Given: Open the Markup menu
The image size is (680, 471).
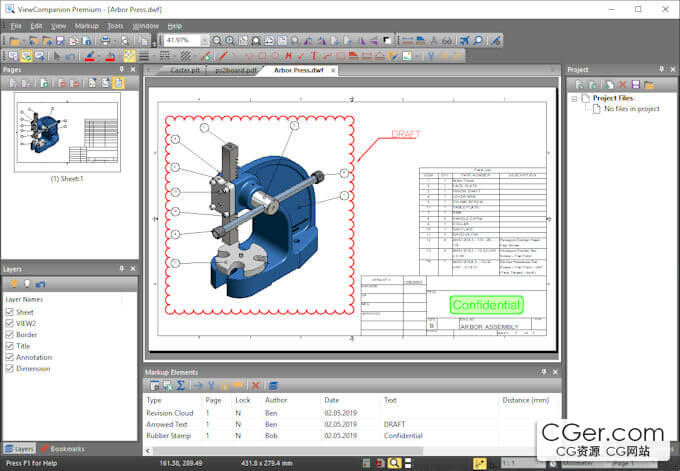Looking at the screenshot, I should tap(86, 26).
